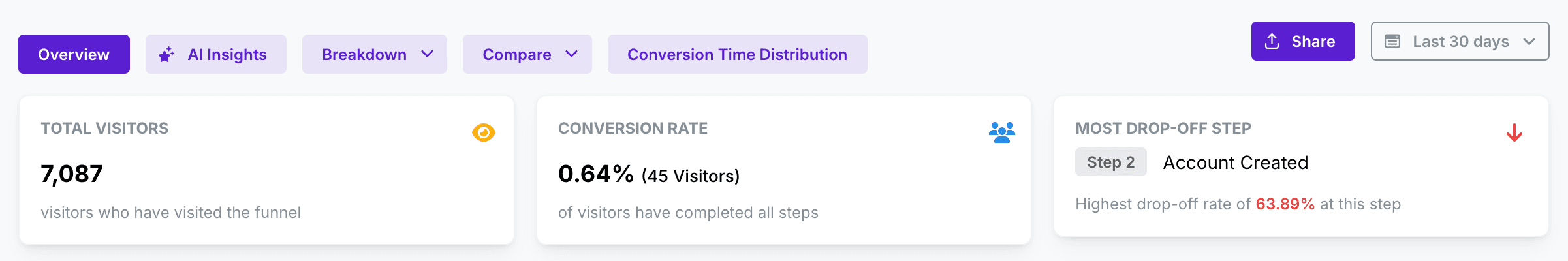Expand the Breakdown dropdown chevron
1568x261 pixels.
428,54
